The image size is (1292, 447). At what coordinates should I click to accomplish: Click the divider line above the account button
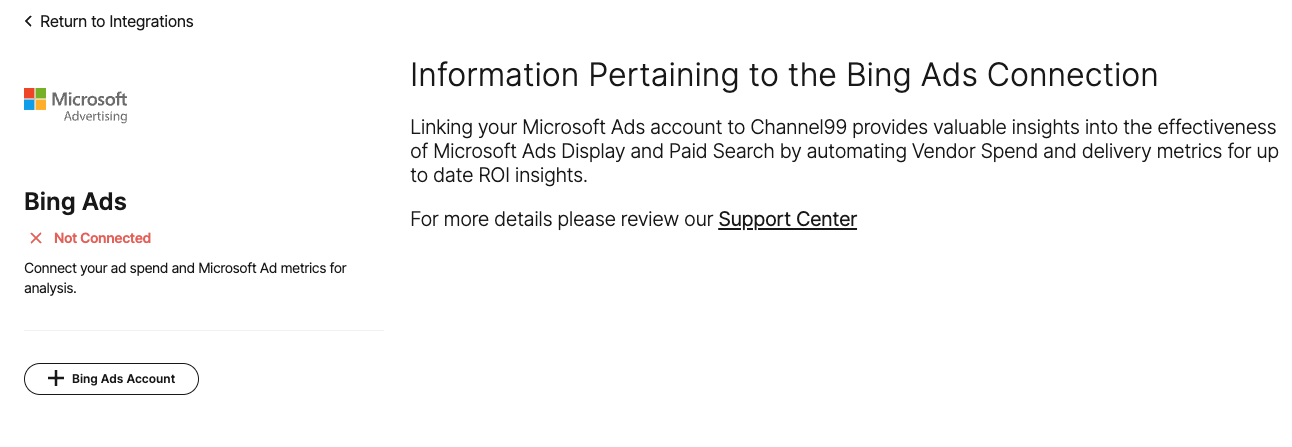(204, 330)
